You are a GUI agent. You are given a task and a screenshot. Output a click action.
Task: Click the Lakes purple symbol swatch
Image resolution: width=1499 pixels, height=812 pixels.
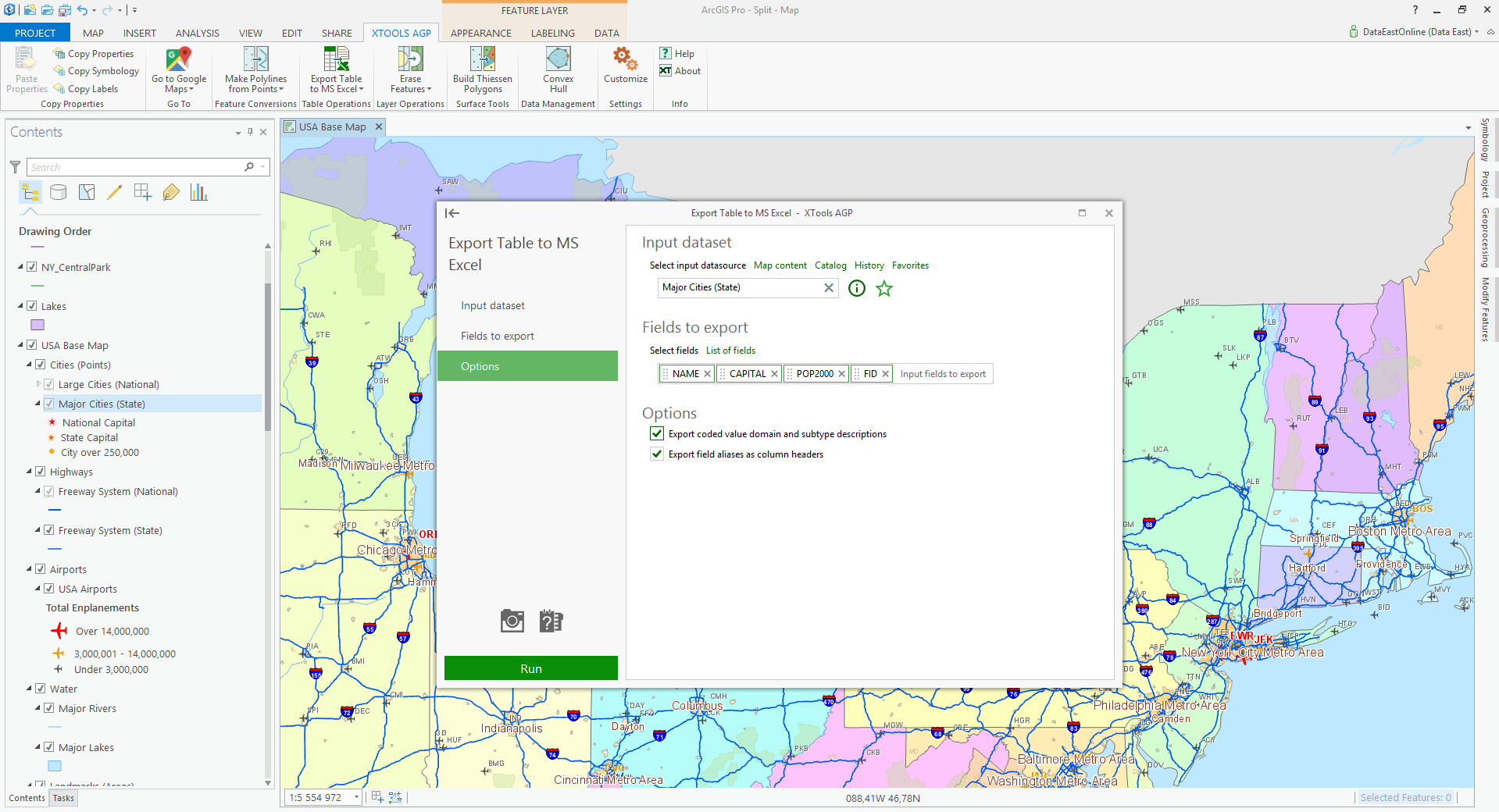tap(37, 325)
